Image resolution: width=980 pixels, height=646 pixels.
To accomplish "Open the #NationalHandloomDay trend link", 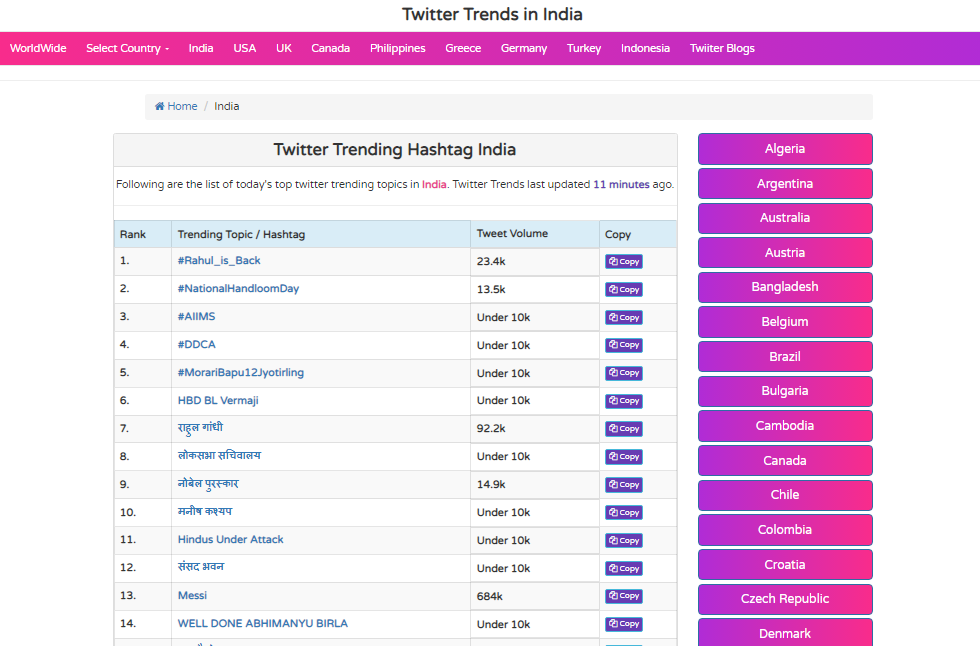I will tap(238, 289).
